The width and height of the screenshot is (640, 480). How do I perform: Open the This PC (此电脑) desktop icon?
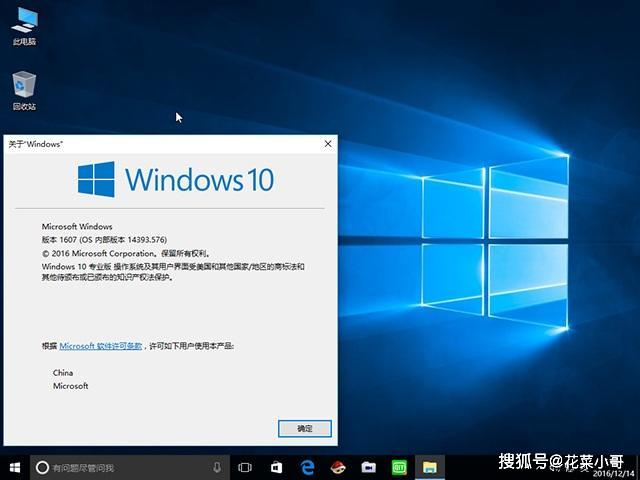pos(24,23)
